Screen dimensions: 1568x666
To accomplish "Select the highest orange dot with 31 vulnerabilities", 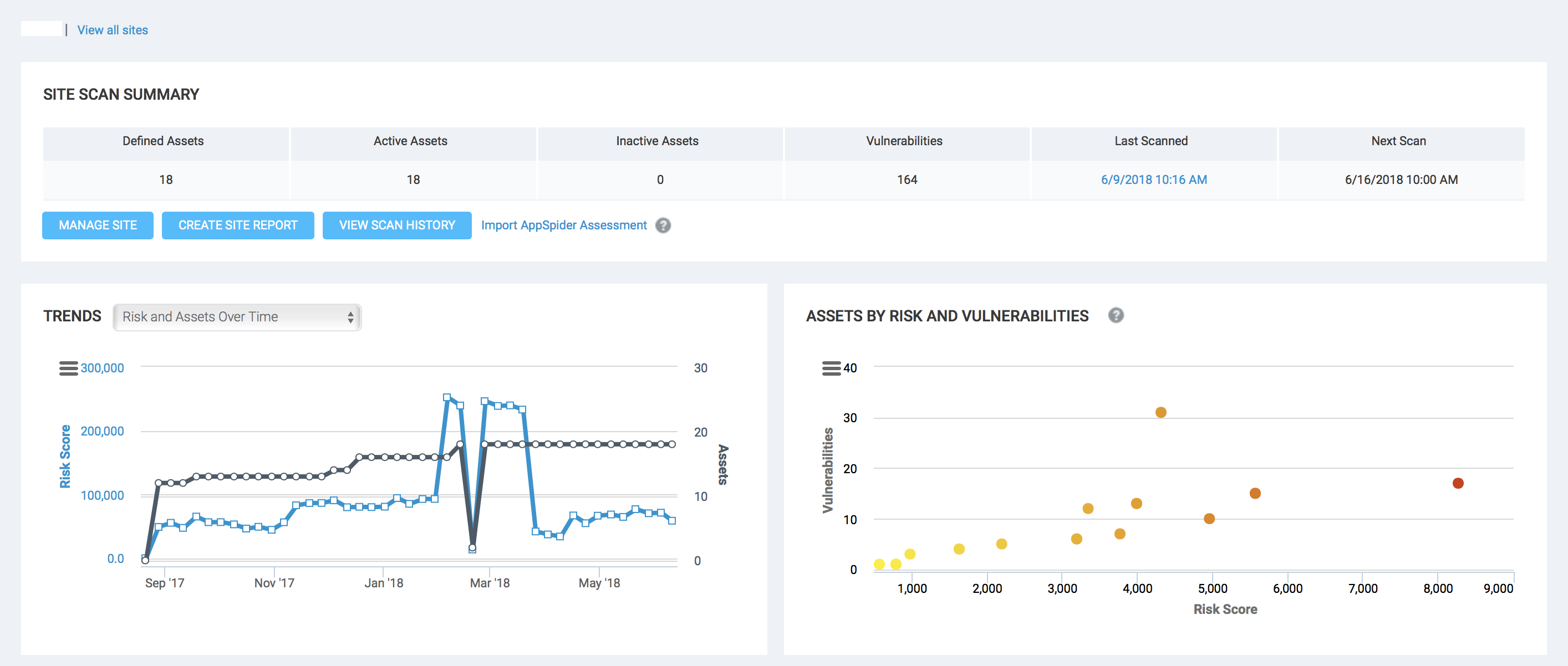I will pos(1162,412).
